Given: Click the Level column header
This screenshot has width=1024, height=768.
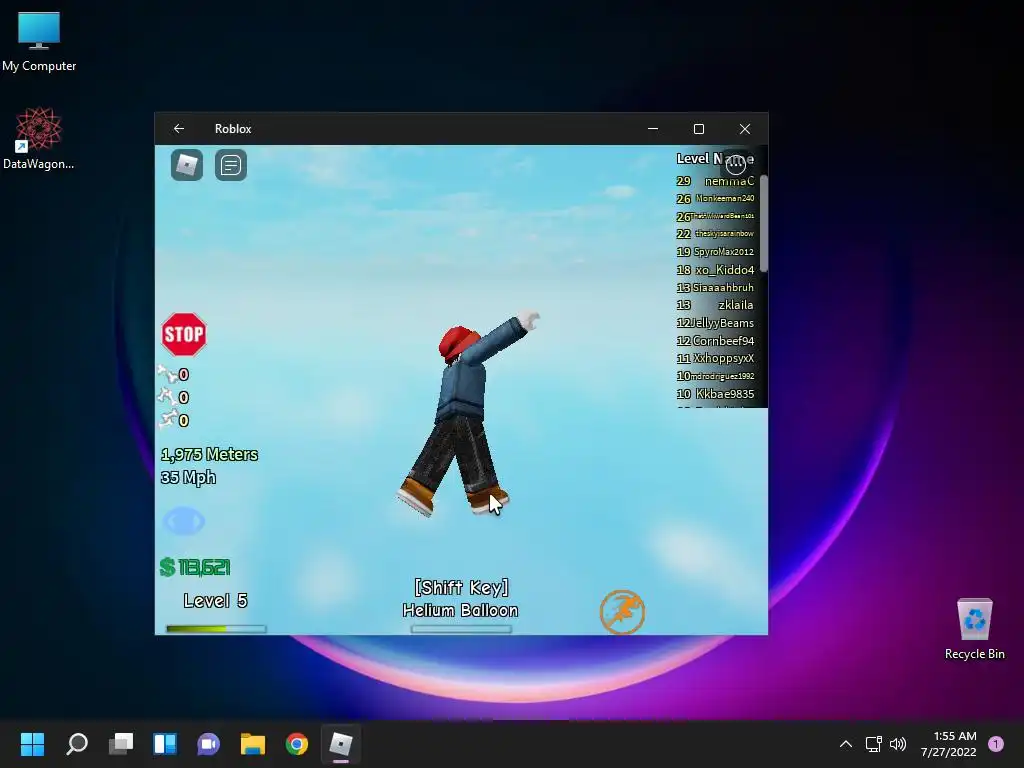Looking at the screenshot, I should pyautogui.click(x=692, y=158).
